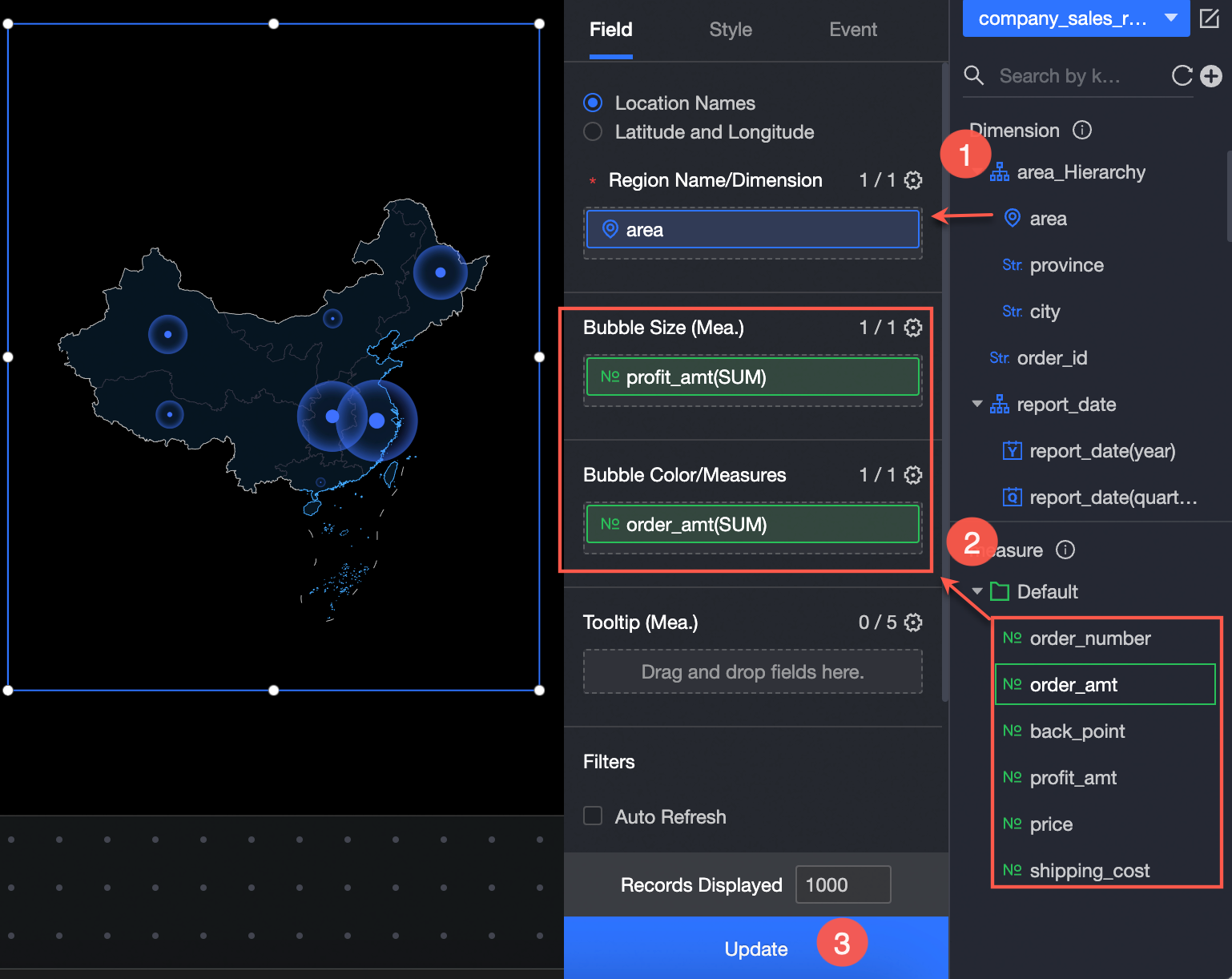This screenshot has height=979, width=1232.
Task: Click the string icon of city
Action: [1013, 312]
